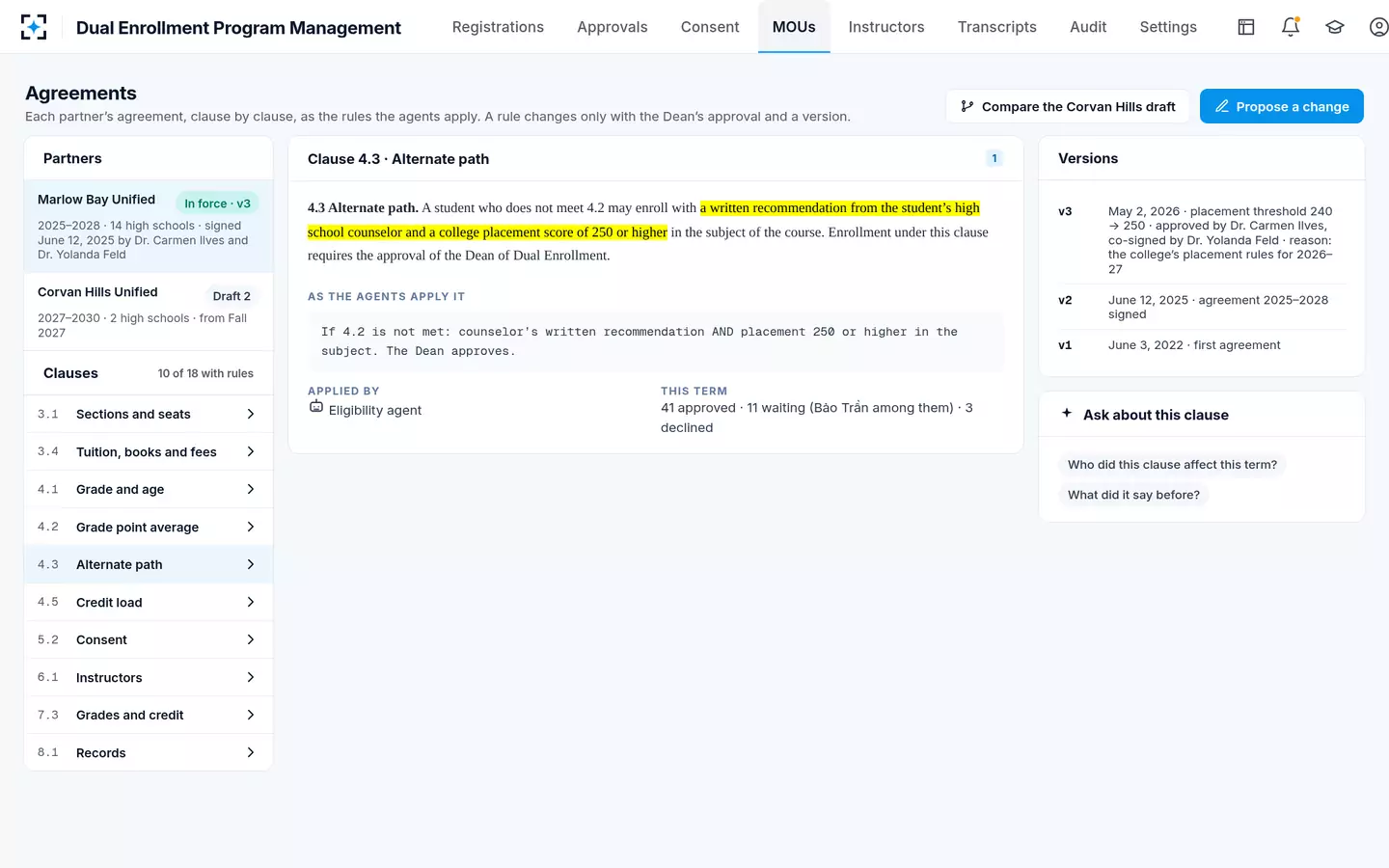
Task: Expand the Credit load clause
Action: coord(149,602)
